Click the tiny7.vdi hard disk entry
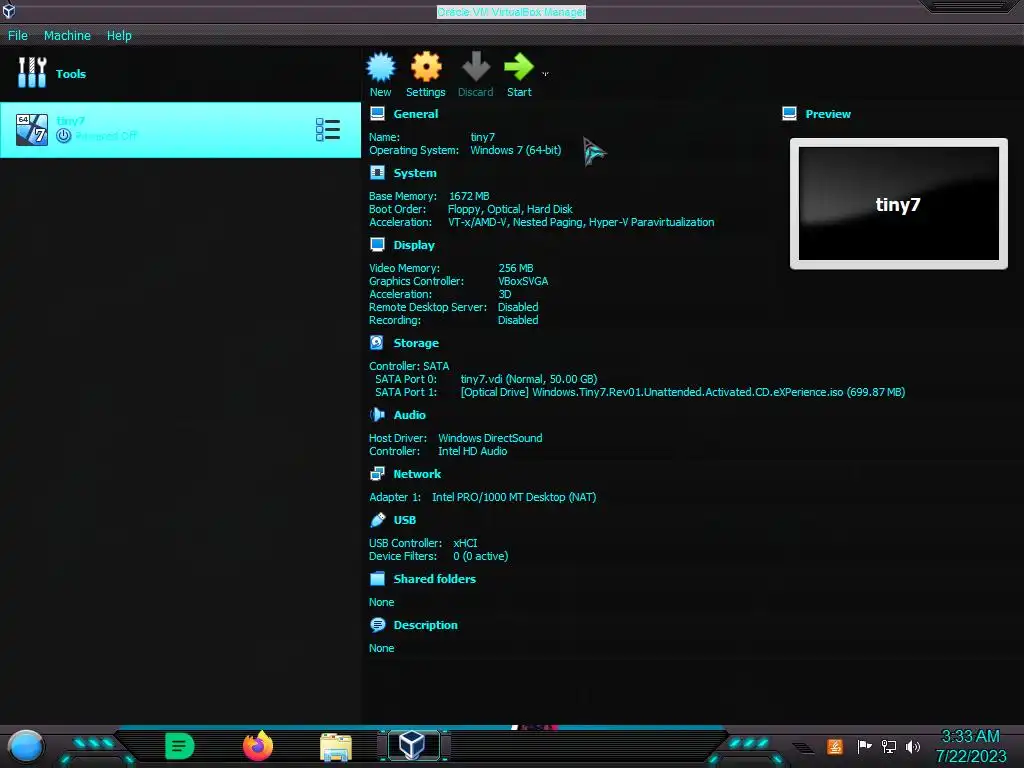Screen dimensions: 1024x768 click(x=529, y=379)
